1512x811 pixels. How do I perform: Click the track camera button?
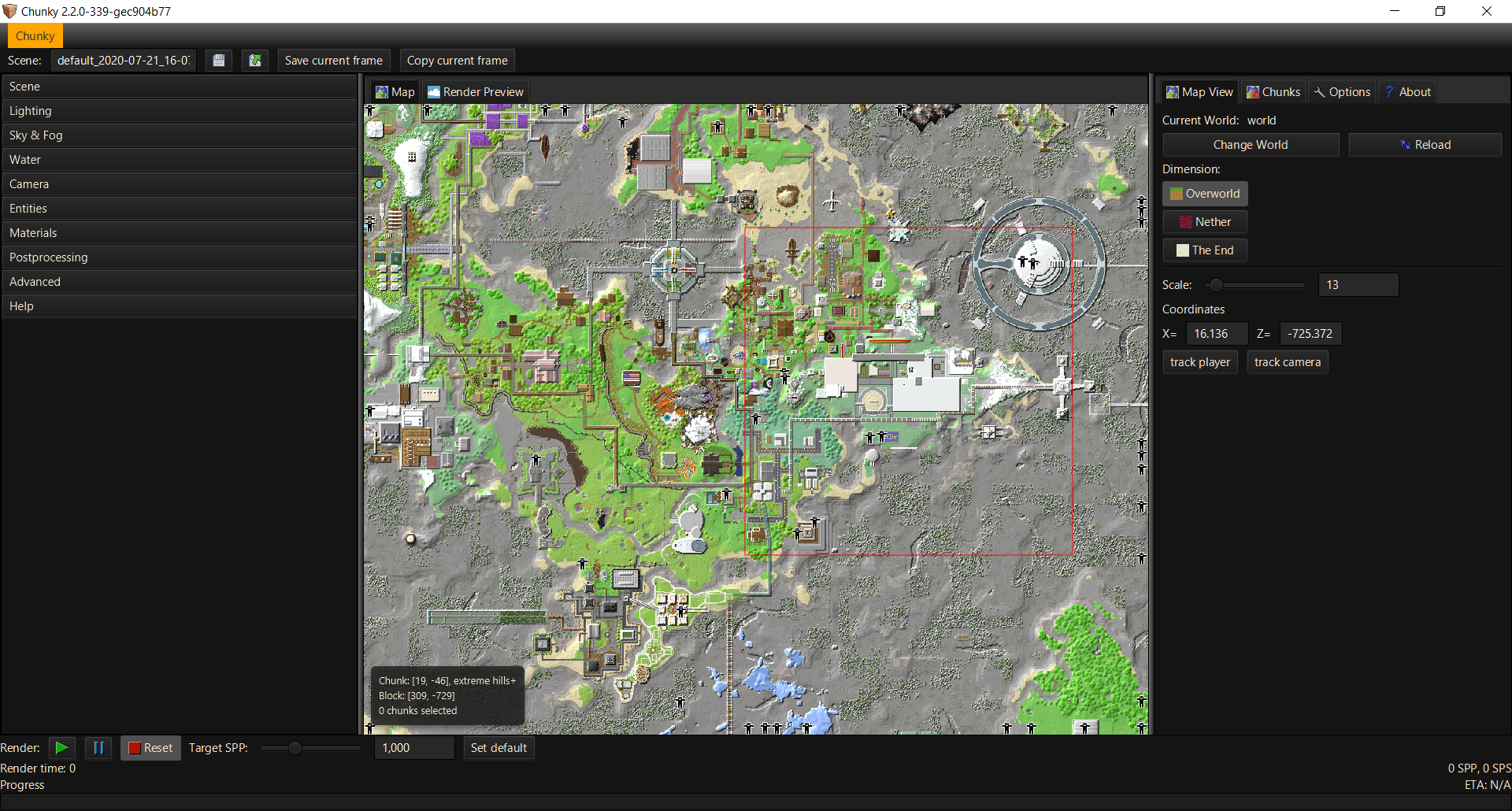pos(1288,362)
